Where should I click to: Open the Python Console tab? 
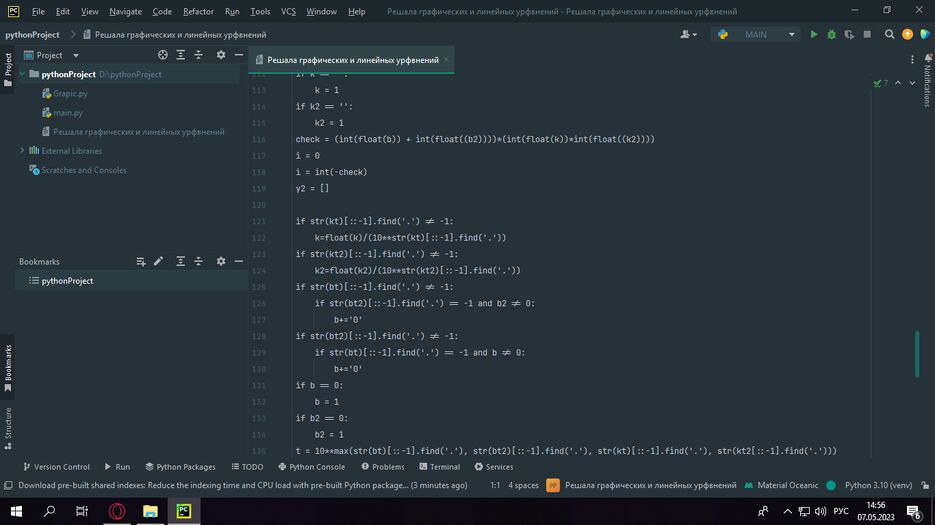[310, 467]
